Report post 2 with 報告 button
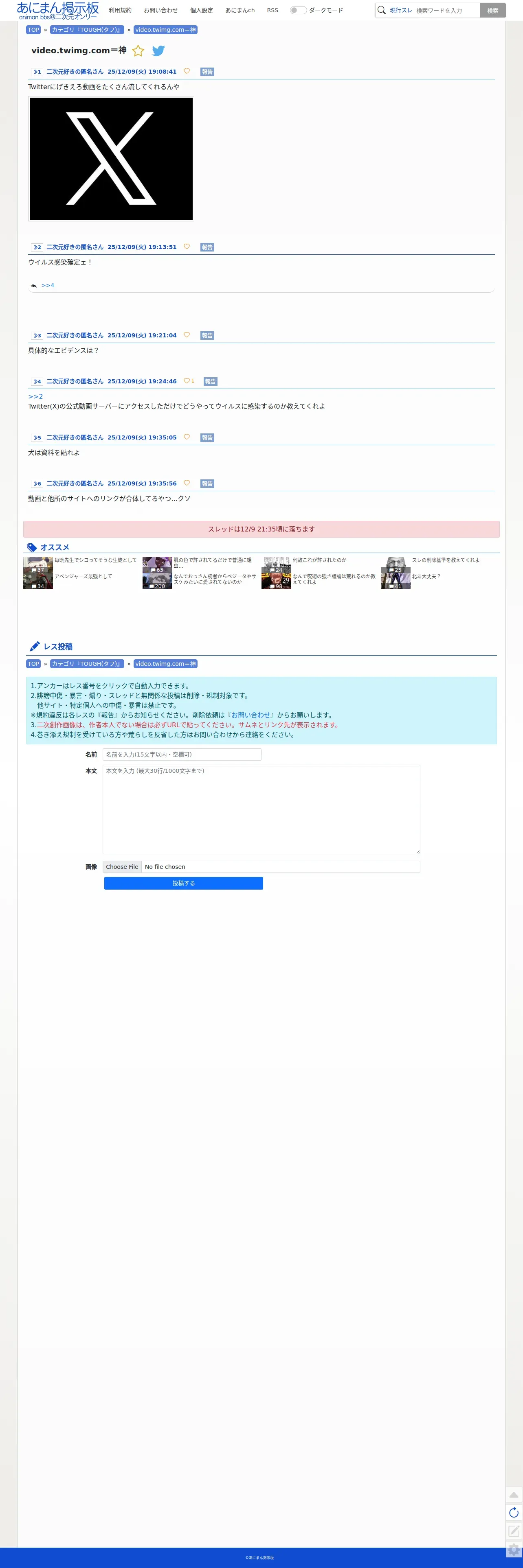 pyautogui.click(x=207, y=247)
